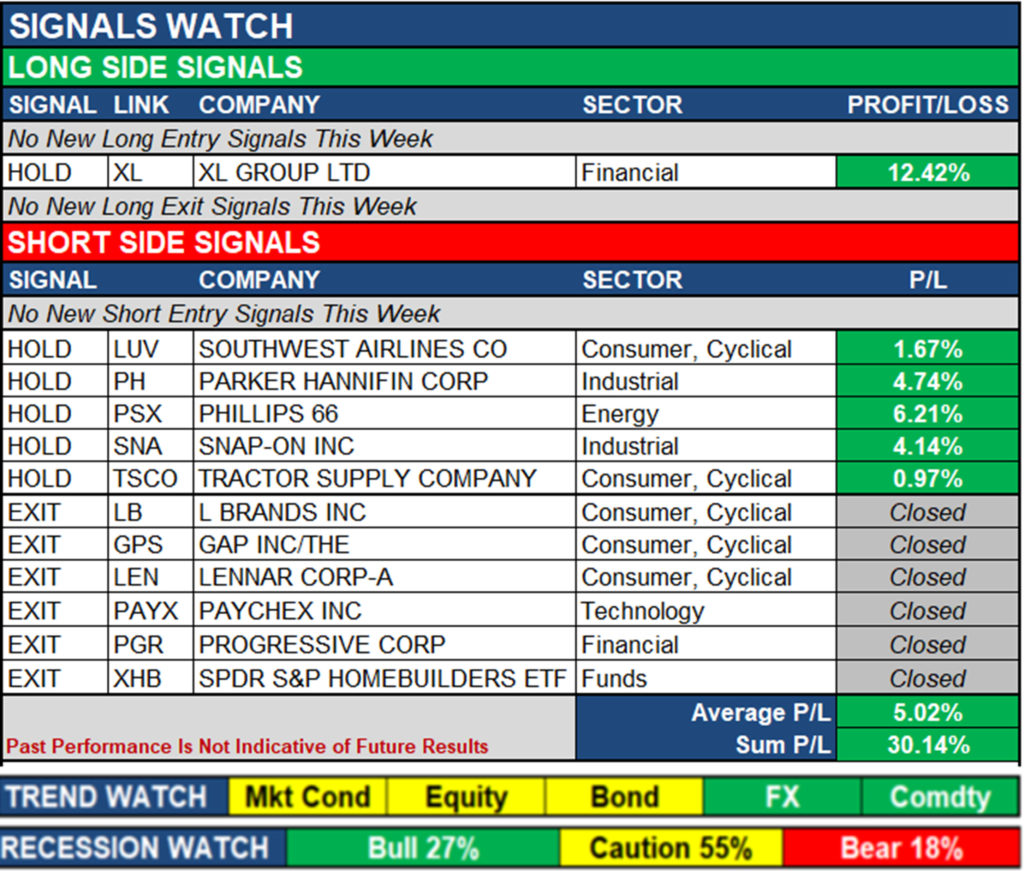This screenshot has width=1024, height=871.
Task: Click the Mkt Cond trend indicator
Action: click(308, 797)
